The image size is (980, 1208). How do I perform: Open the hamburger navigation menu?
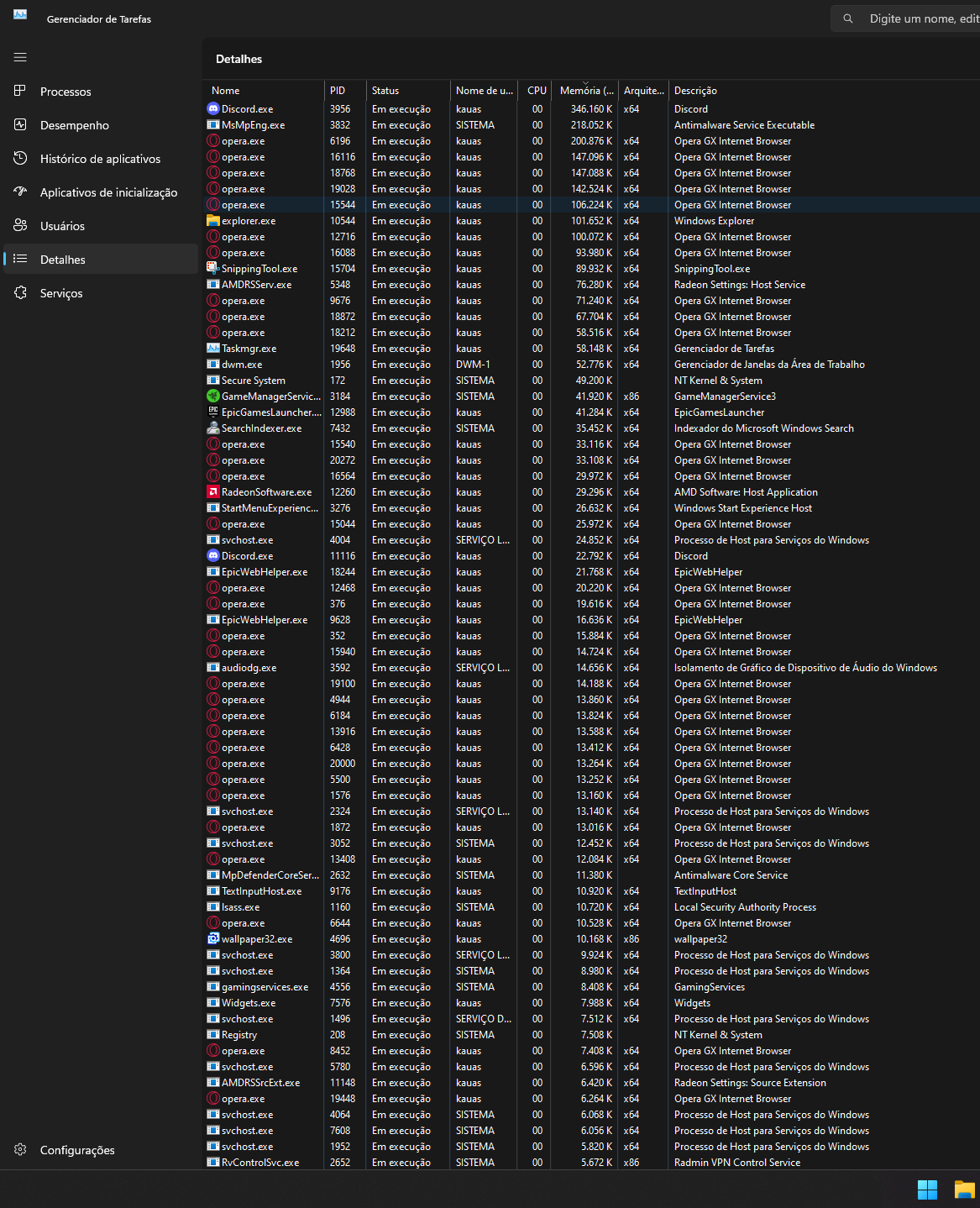(20, 57)
